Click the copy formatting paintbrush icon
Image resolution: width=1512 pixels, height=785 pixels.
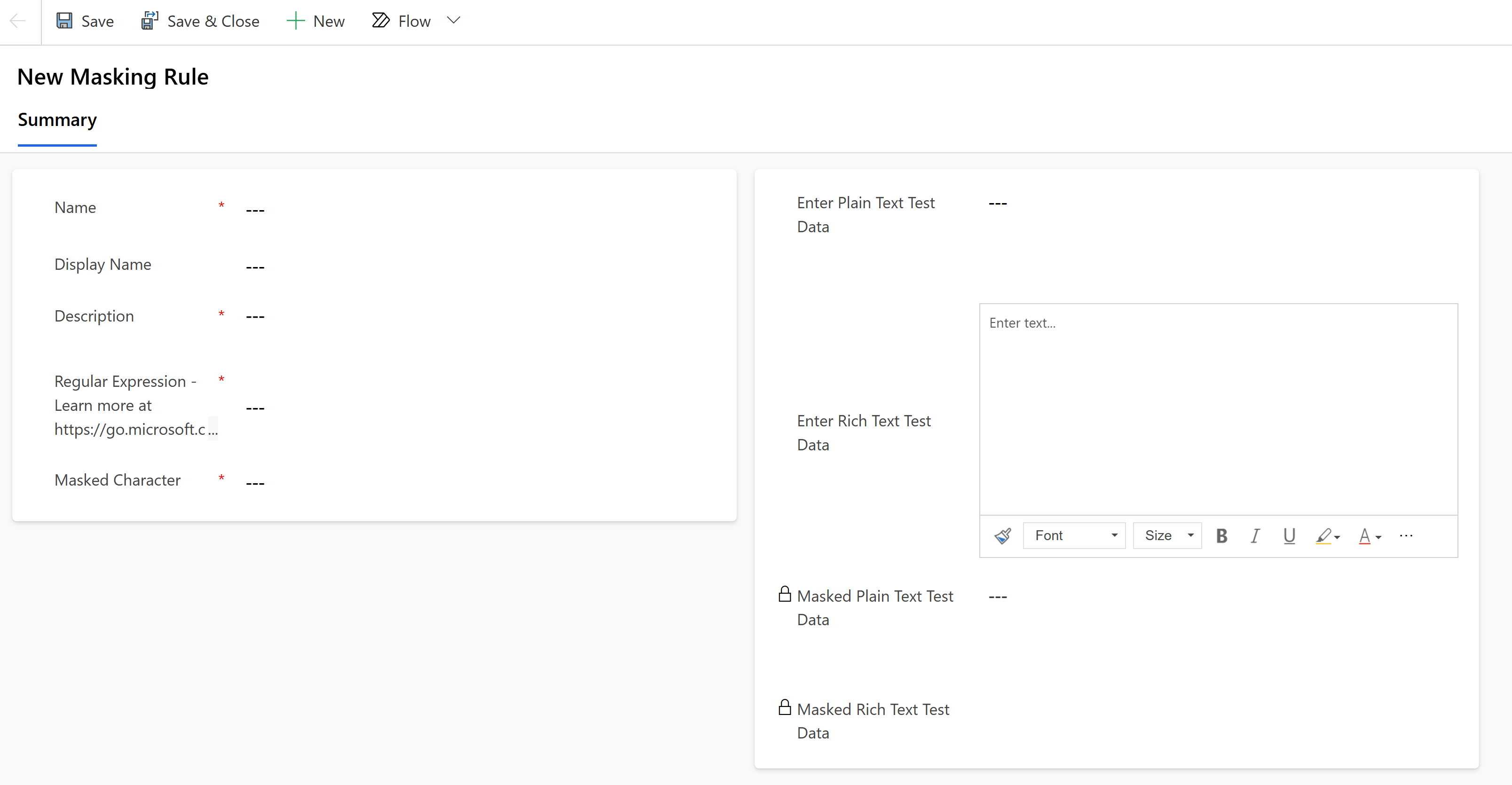pos(1002,536)
